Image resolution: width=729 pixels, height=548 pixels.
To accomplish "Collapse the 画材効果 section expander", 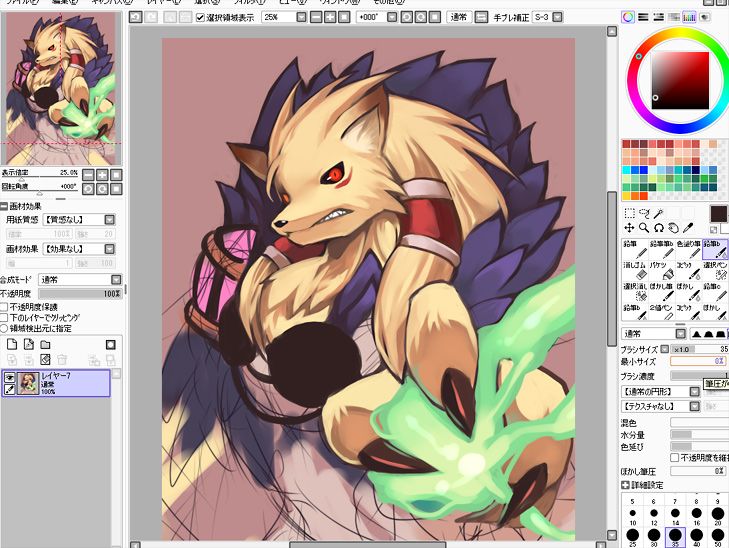I will (x=4, y=206).
